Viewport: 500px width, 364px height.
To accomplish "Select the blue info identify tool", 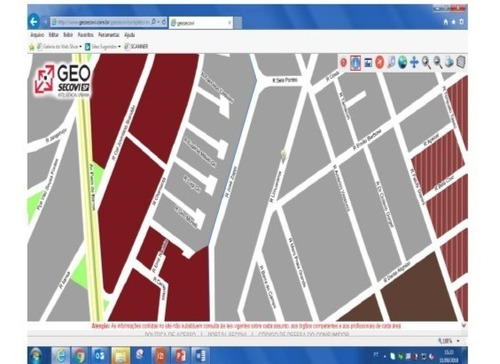I will 355,62.
